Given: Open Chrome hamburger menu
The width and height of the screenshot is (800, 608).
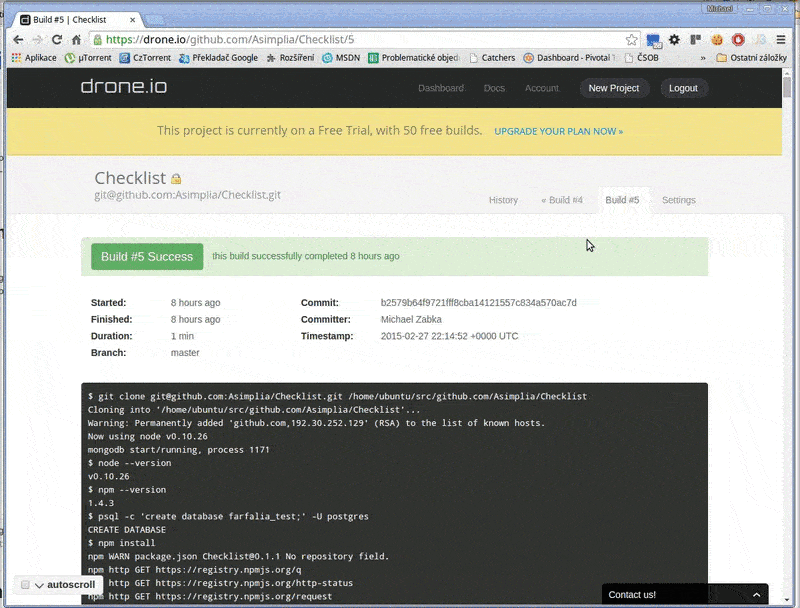Looking at the screenshot, I should (x=781, y=39).
